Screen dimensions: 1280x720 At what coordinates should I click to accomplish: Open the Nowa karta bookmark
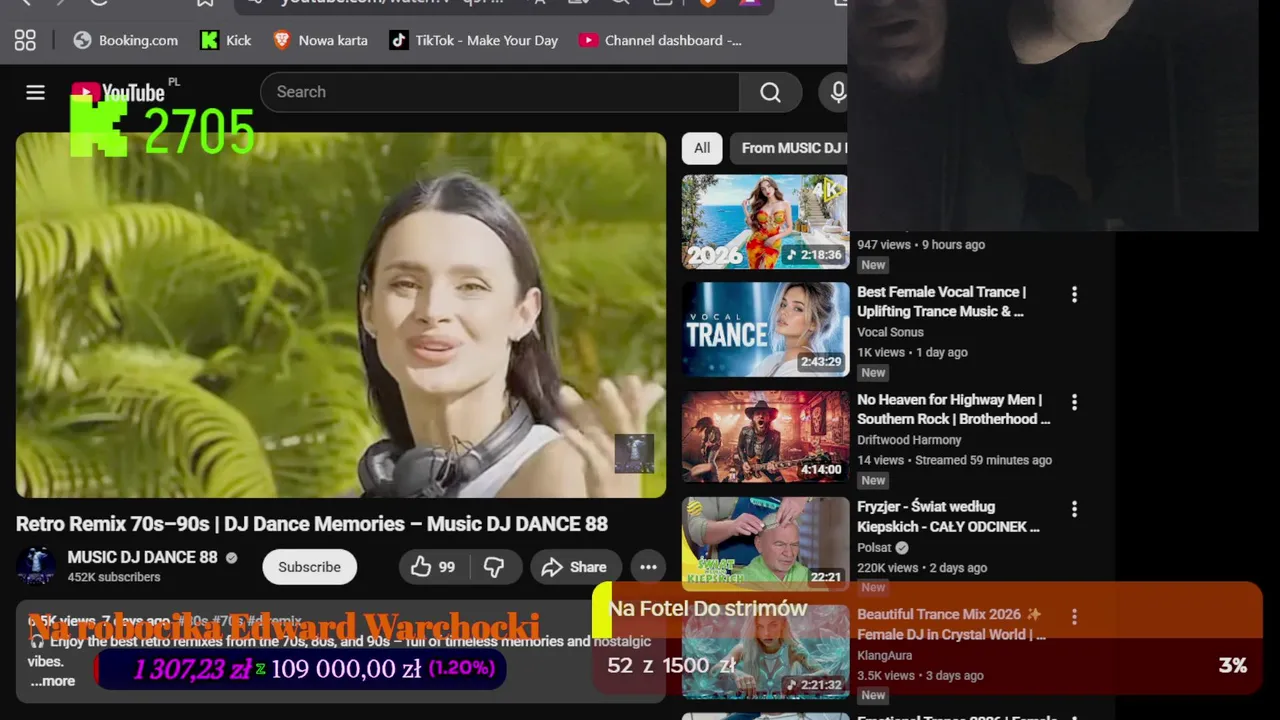tap(320, 40)
